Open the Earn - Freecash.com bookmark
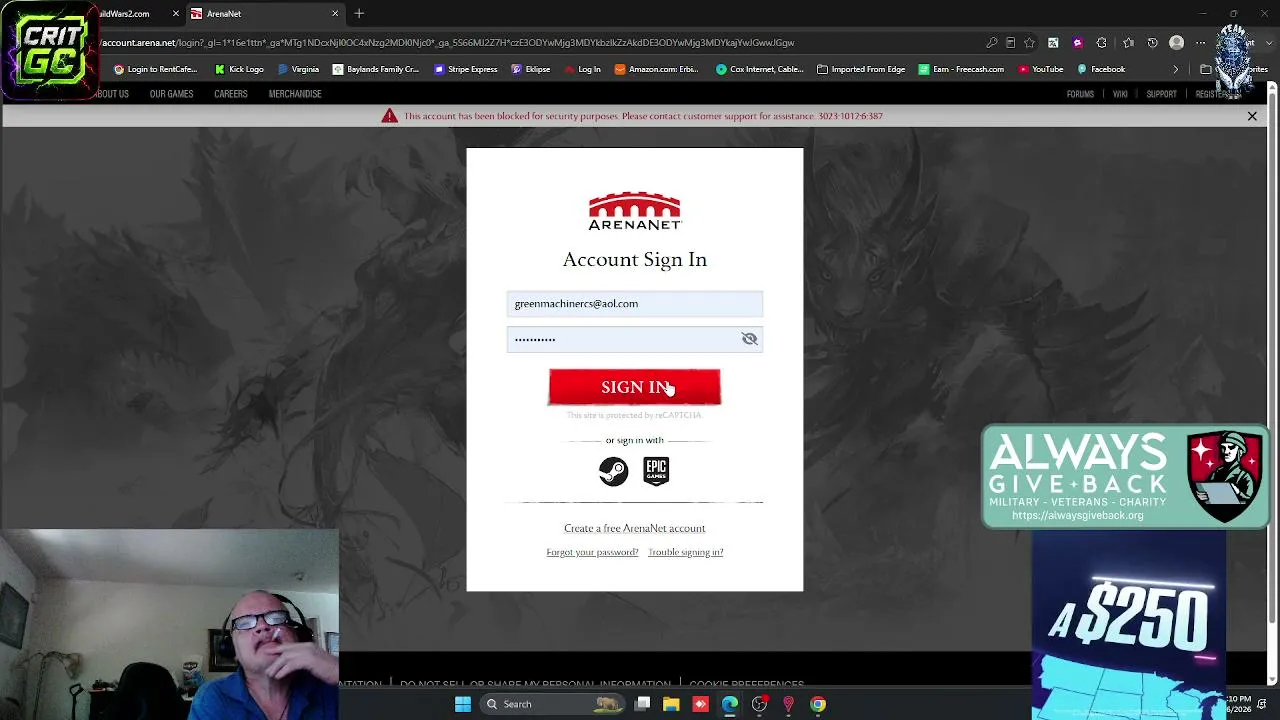The width and height of the screenshot is (1280, 720). (961, 69)
